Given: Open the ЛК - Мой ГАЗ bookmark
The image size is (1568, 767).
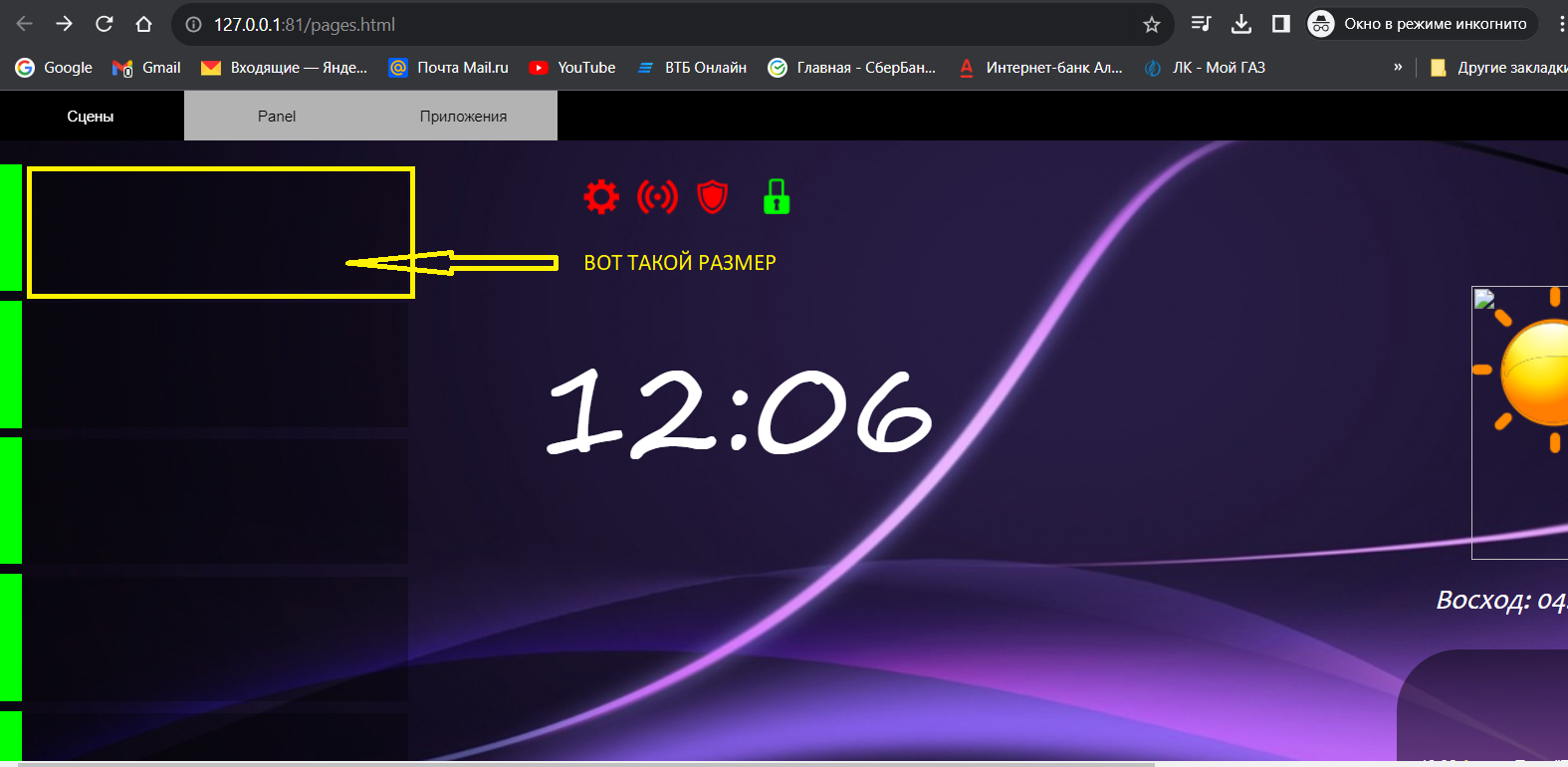Looking at the screenshot, I should [x=1205, y=68].
